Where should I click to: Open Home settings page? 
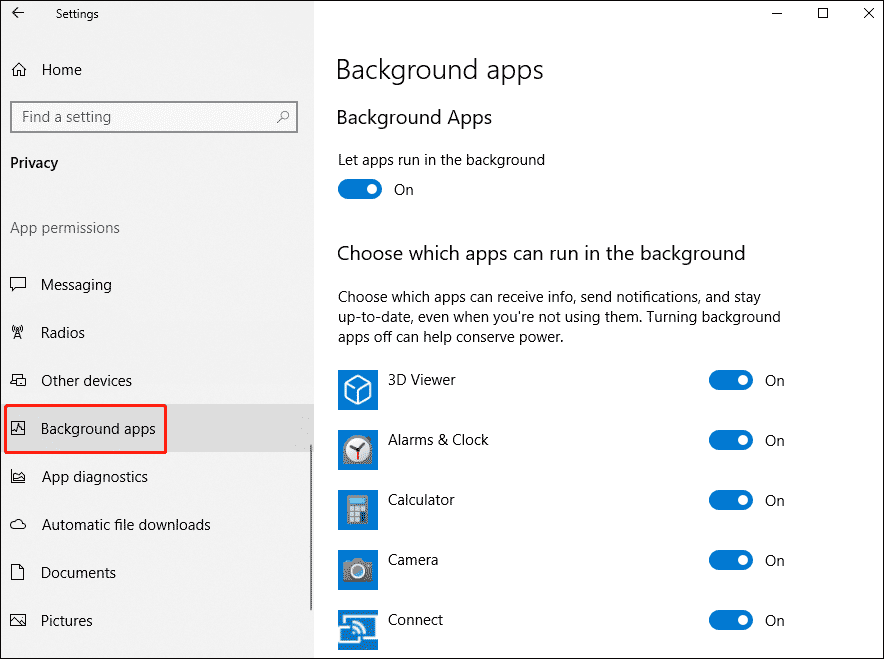(x=157, y=69)
